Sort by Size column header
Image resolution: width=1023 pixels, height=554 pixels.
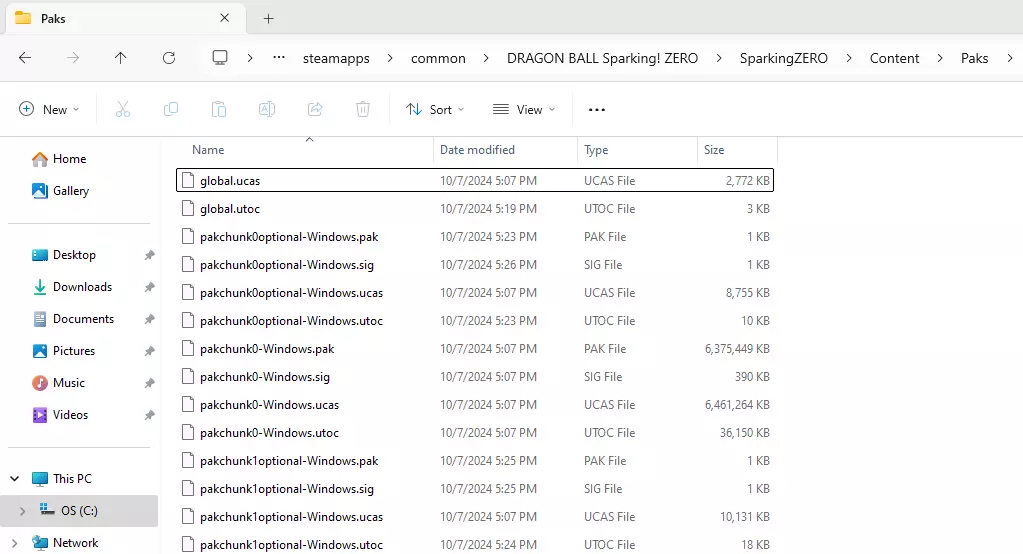click(x=714, y=149)
